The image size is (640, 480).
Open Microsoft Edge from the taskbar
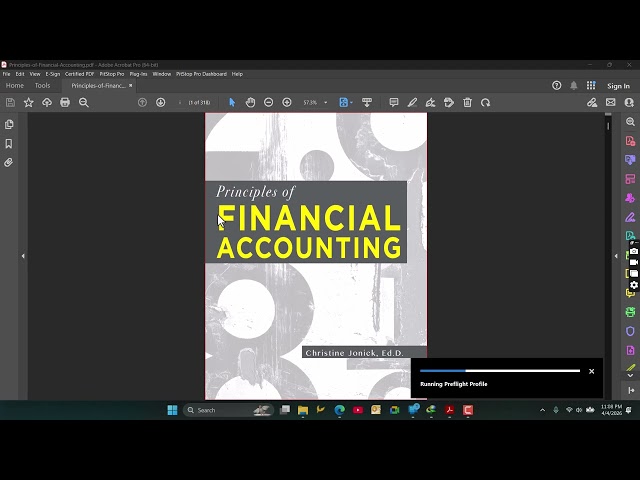click(x=339, y=410)
